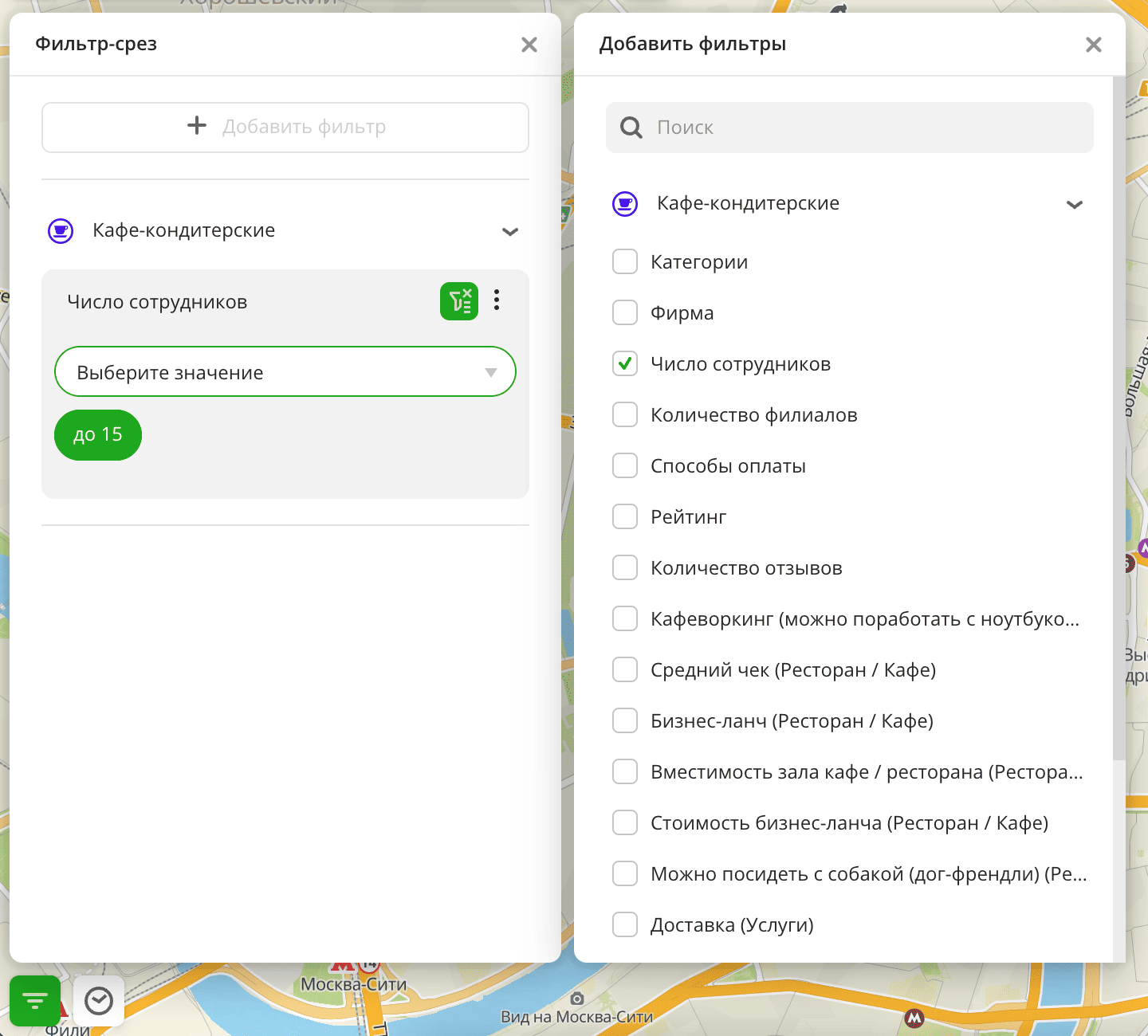This screenshot has height=1036, width=1148.
Task: Open the clock history button
Action: point(99,1000)
